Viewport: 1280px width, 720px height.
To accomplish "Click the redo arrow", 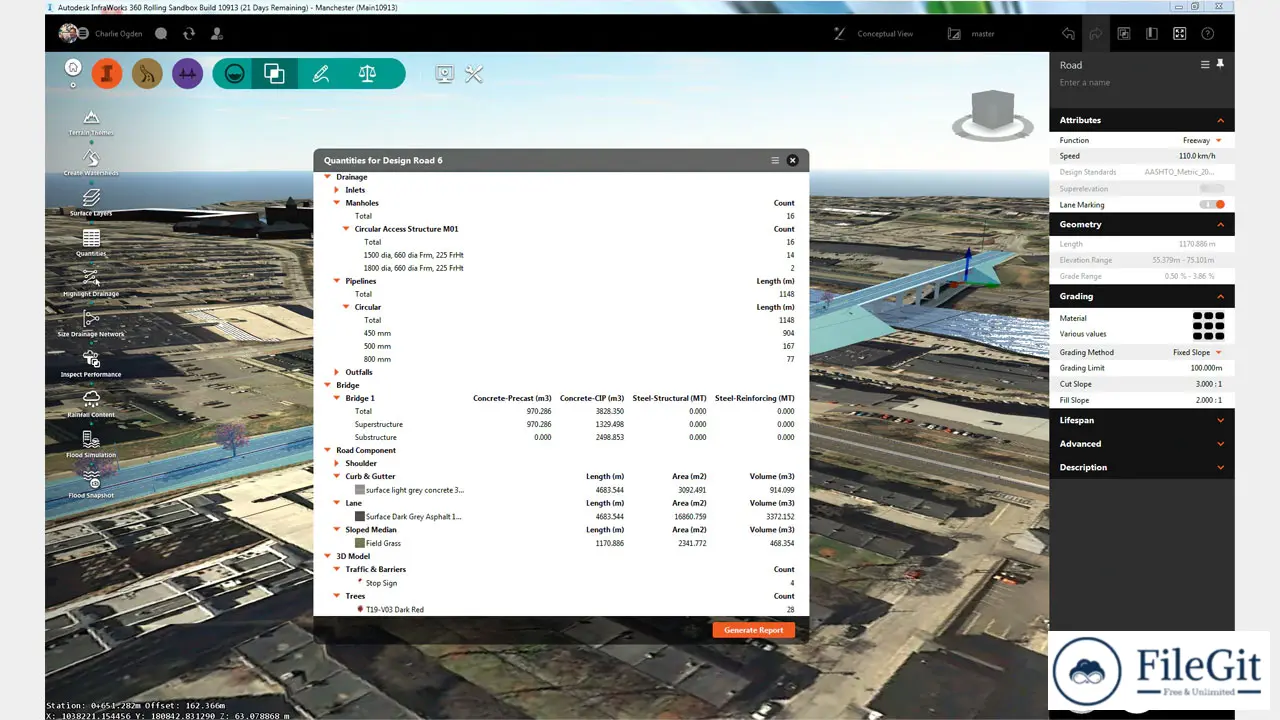I will pos(1096,33).
